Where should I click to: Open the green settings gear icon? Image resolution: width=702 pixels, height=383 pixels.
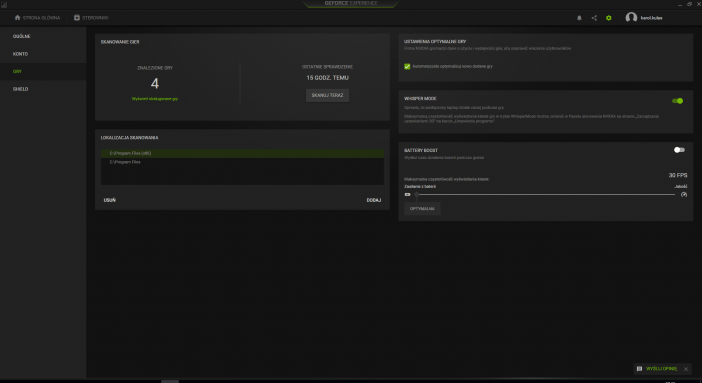(x=608, y=18)
